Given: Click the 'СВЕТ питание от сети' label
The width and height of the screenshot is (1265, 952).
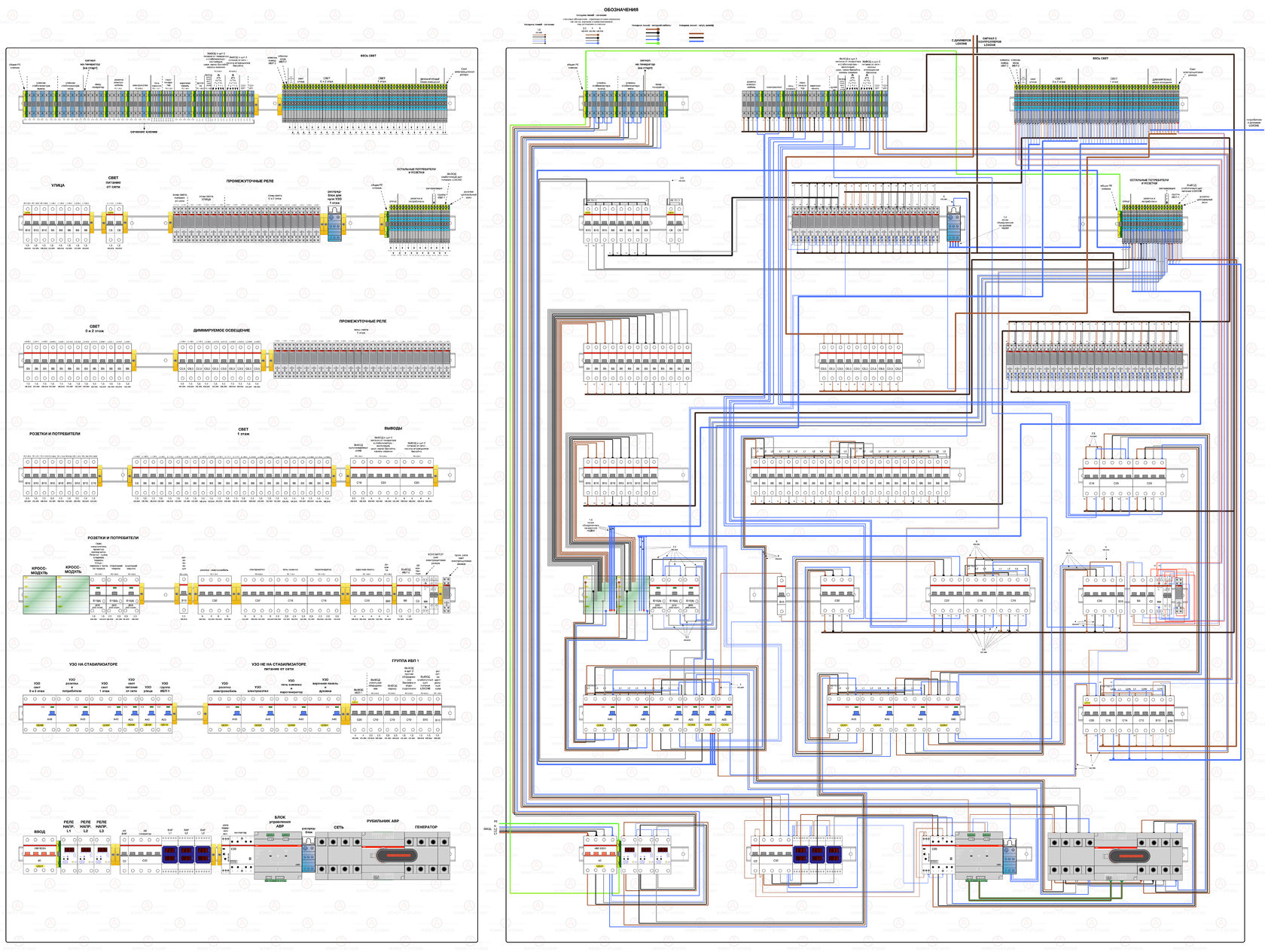Looking at the screenshot, I should (x=114, y=182).
